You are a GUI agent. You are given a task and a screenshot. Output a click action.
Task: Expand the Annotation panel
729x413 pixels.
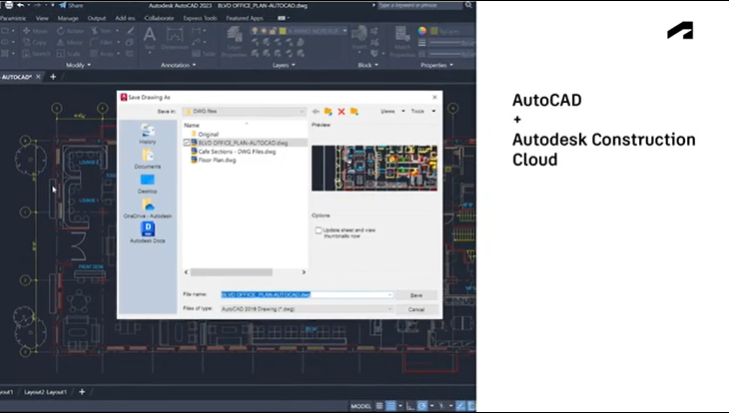click(179, 65)
